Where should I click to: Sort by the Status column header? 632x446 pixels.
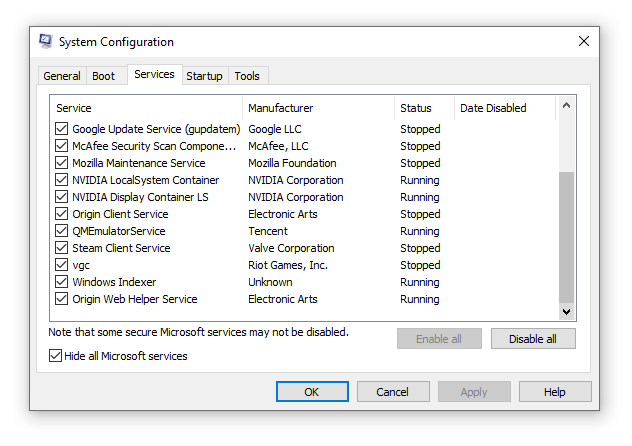(424, 108)
